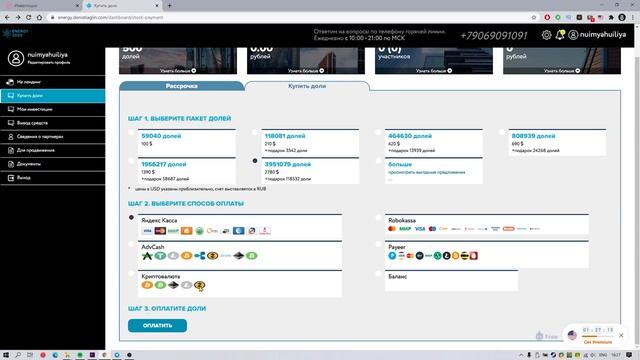Choose Payeer payment radio
The width and height of the screenshot is (640, 360).
click(378, 244)
